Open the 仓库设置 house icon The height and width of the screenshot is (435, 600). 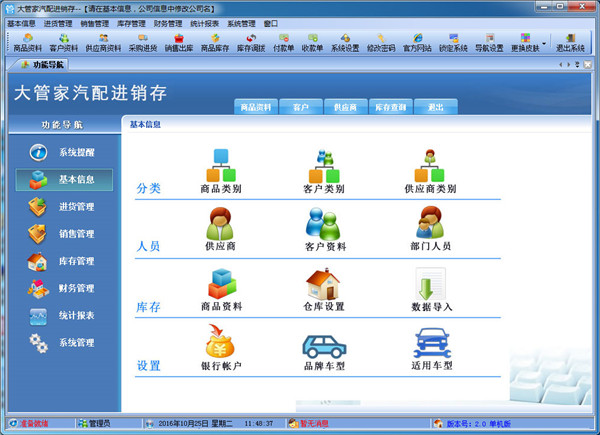[x=324, y=290]
